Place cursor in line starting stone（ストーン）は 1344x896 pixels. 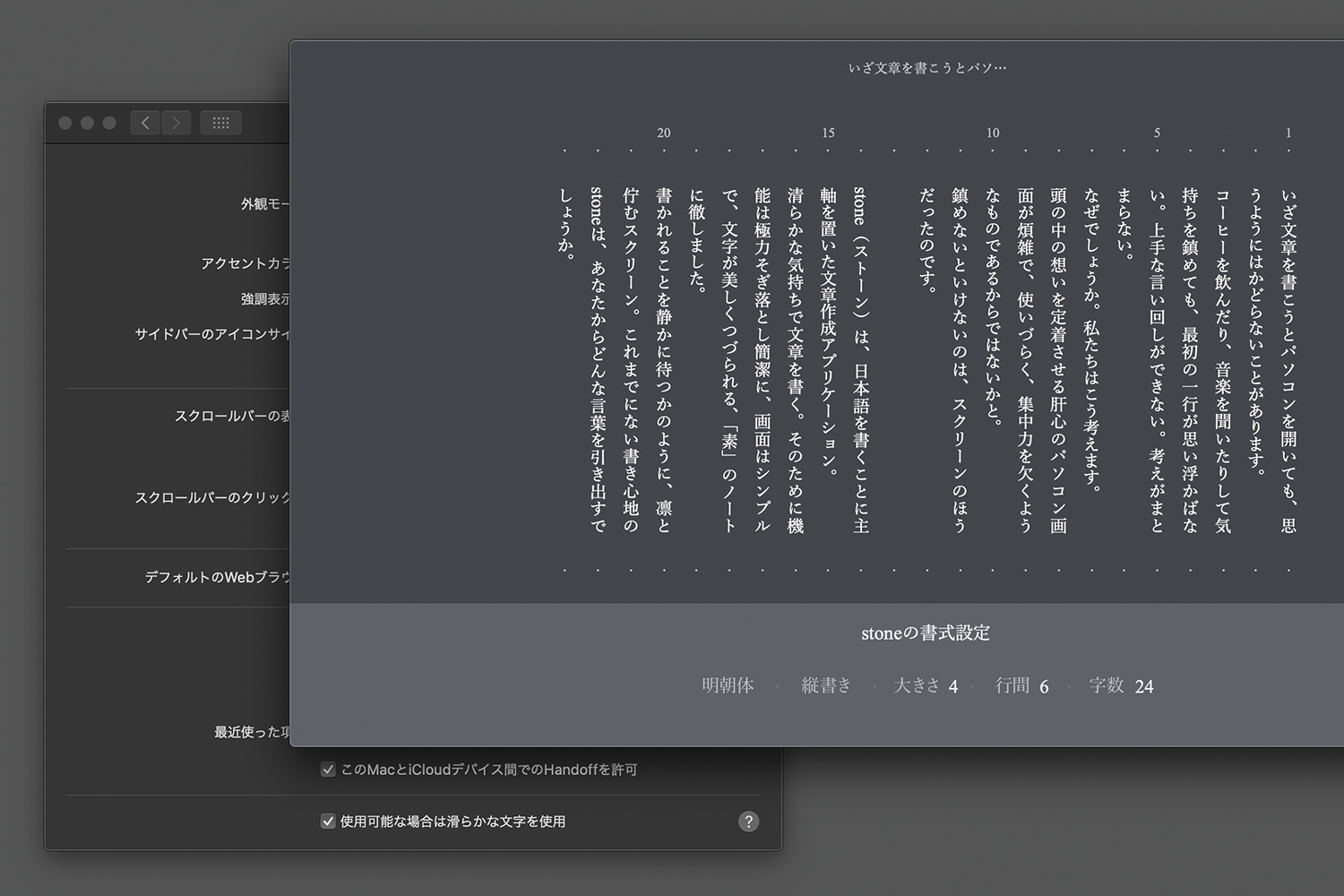[x=860, y=358]
